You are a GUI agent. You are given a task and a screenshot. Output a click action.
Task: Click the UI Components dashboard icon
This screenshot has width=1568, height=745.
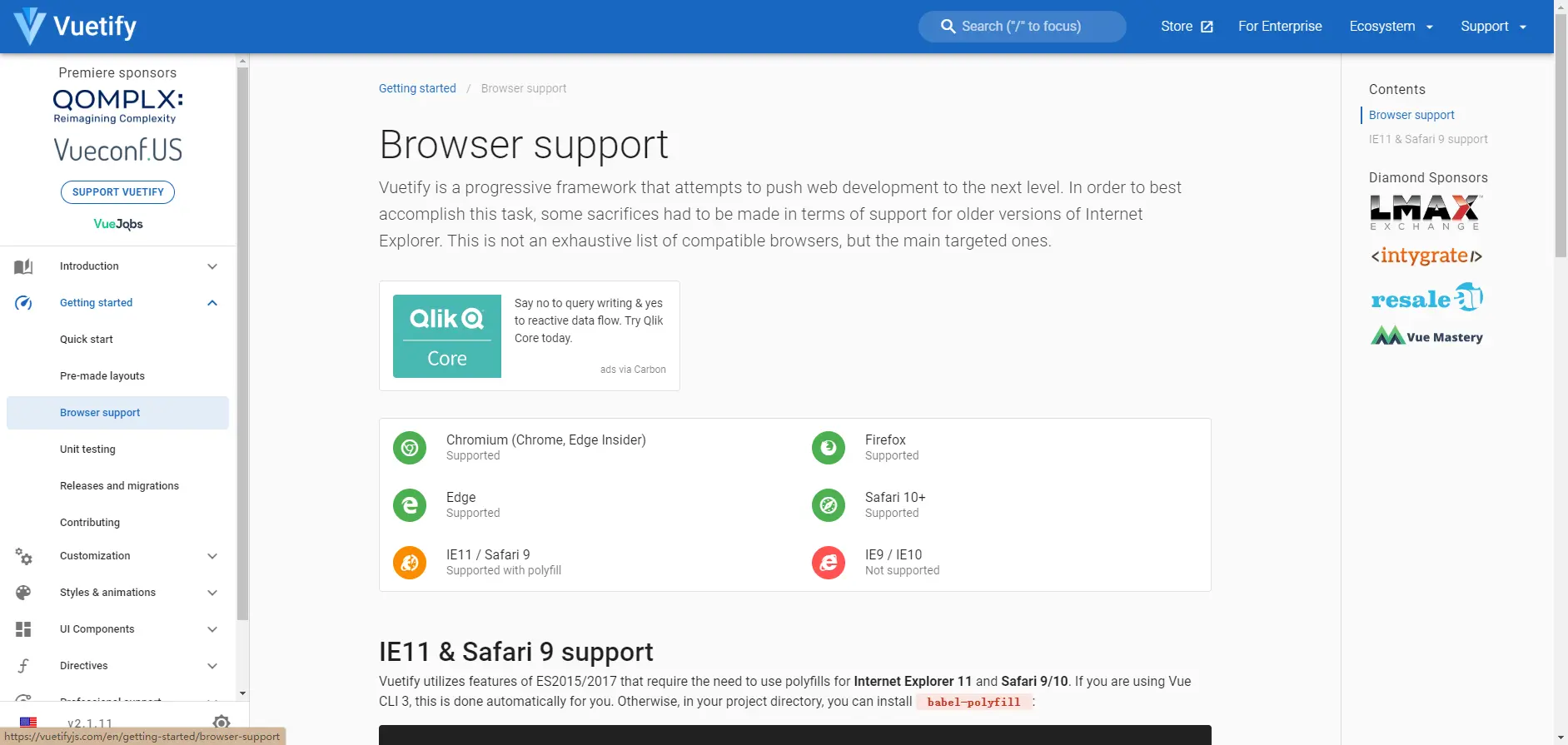pos(23,629)
